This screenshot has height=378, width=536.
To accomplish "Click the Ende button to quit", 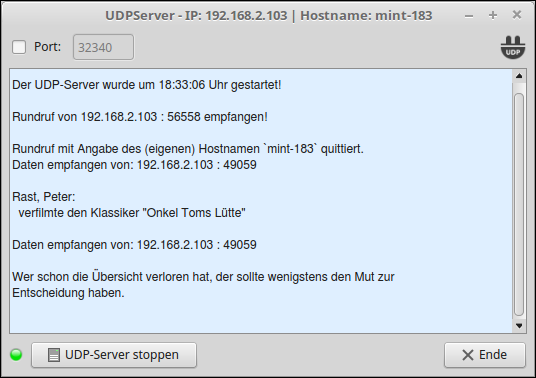I will click(485, 355).
